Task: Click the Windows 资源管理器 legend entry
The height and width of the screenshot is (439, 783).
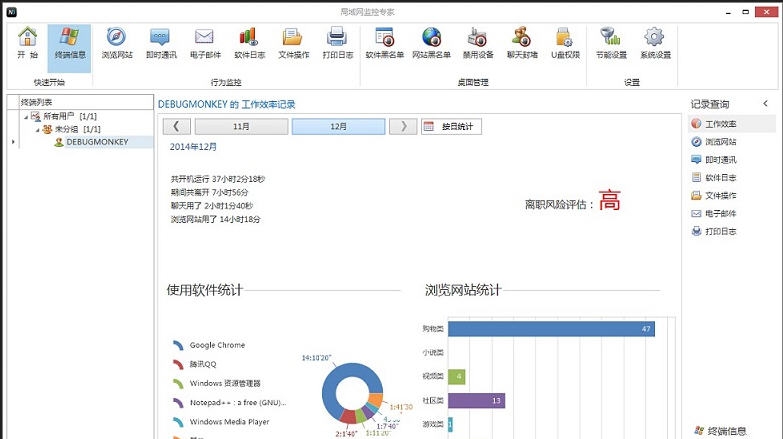Action: tap(216, 384)
